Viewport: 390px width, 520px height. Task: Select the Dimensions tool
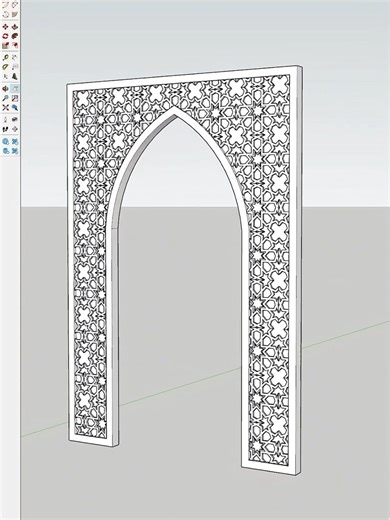pos(15,58)
